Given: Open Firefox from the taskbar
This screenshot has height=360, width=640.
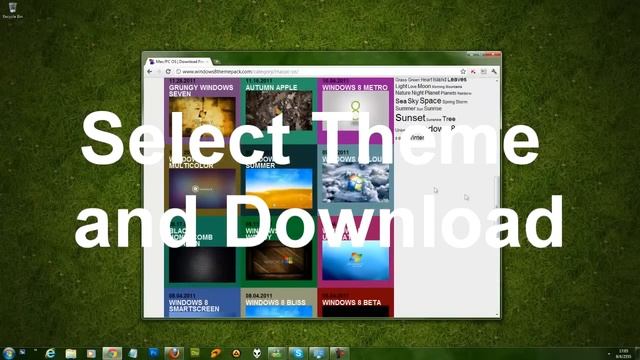Looking at the screenshot, I should click(174, 353).
